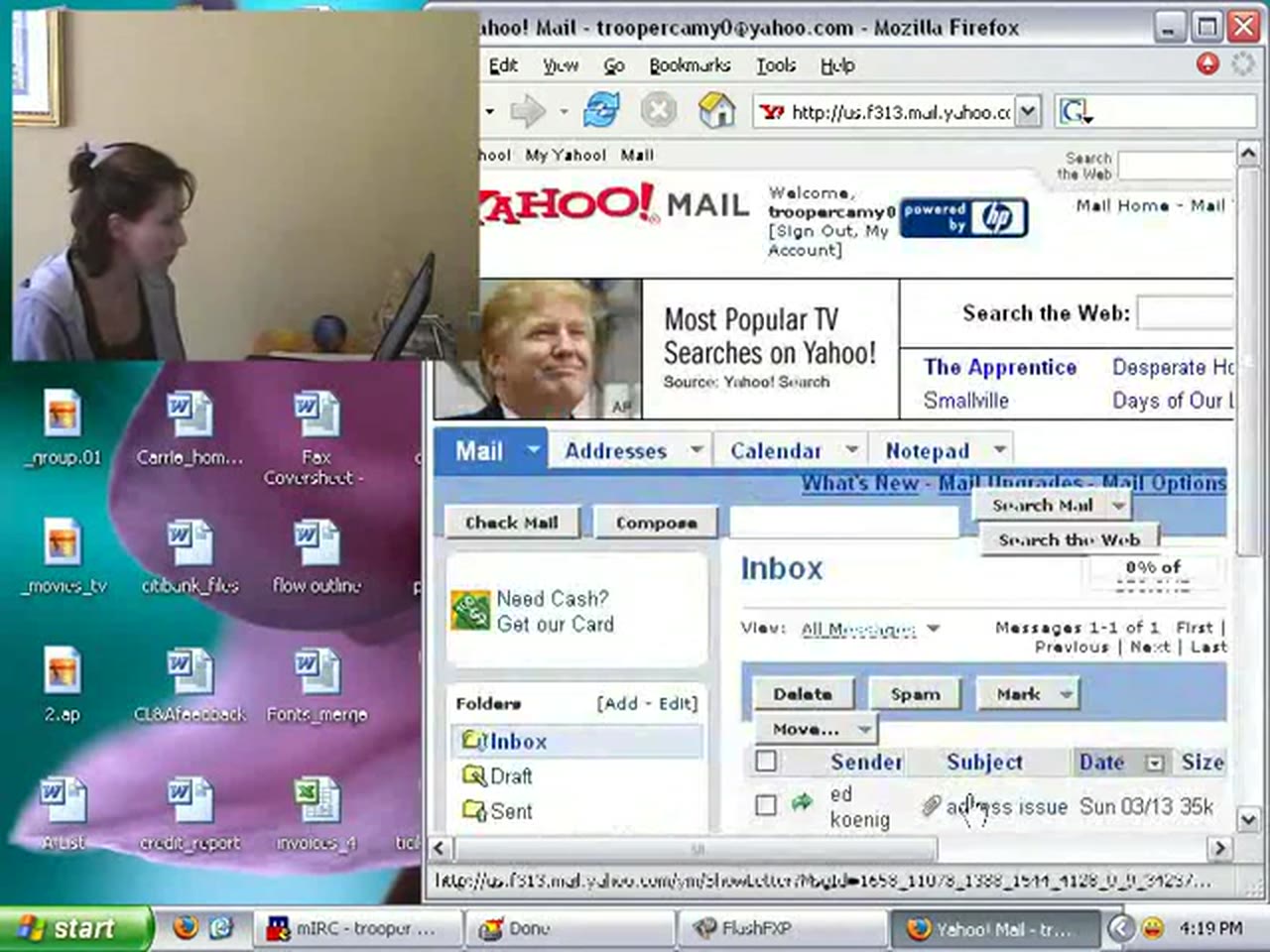
Task: Click the mail search input field
Action: [x=844, y=522]
